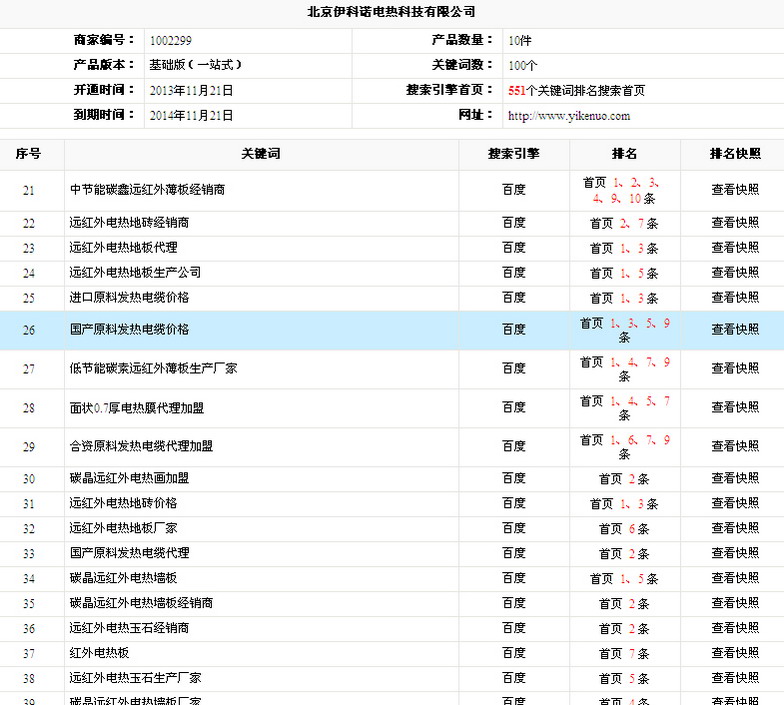Click keyword 远红外电热地砖价格
Image resolution: width=784 pixels, height=705 pixels.
124,503
